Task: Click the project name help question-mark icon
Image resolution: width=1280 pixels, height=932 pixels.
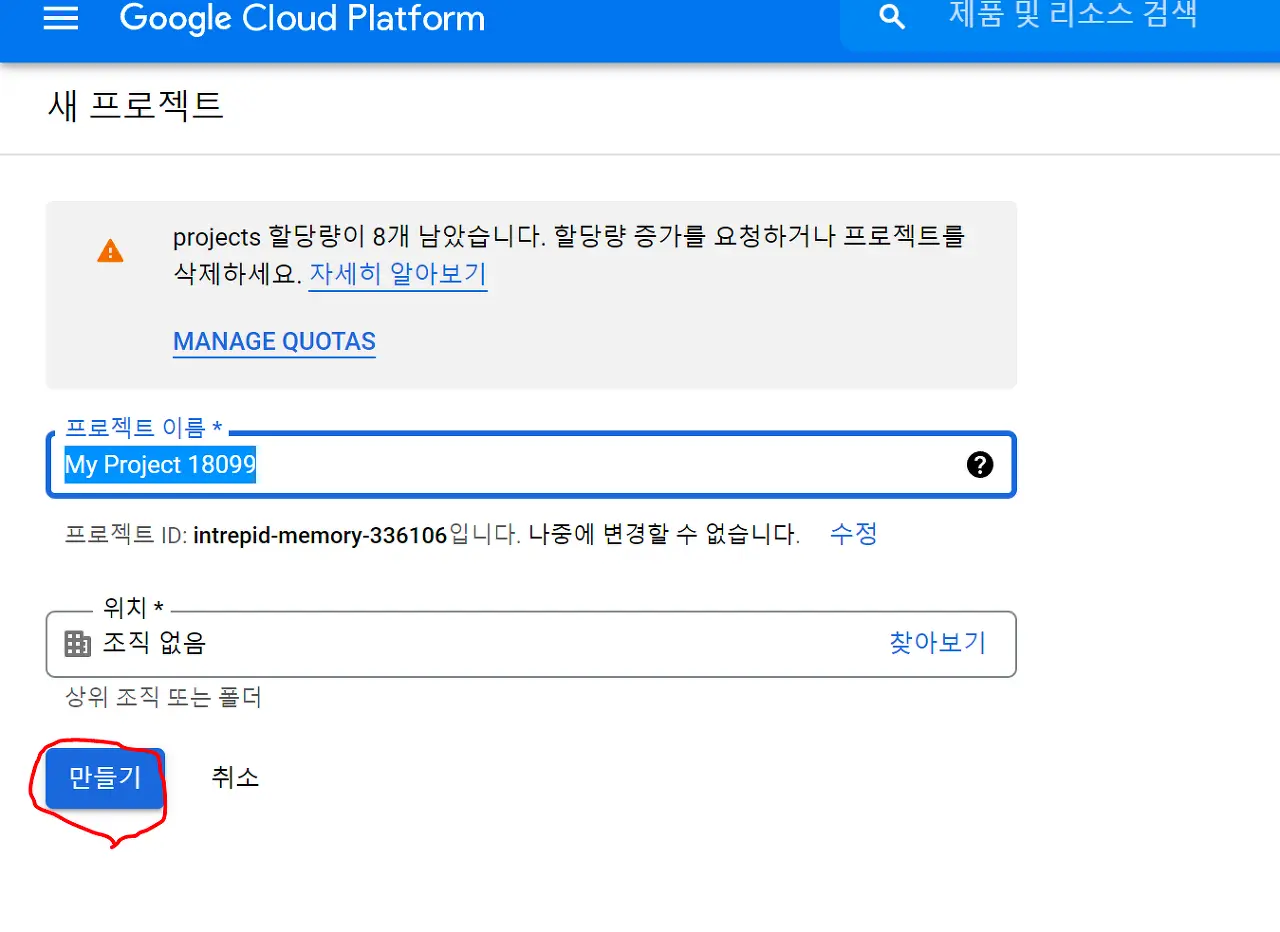Action: pyautogui.click(x=980, y=464)
